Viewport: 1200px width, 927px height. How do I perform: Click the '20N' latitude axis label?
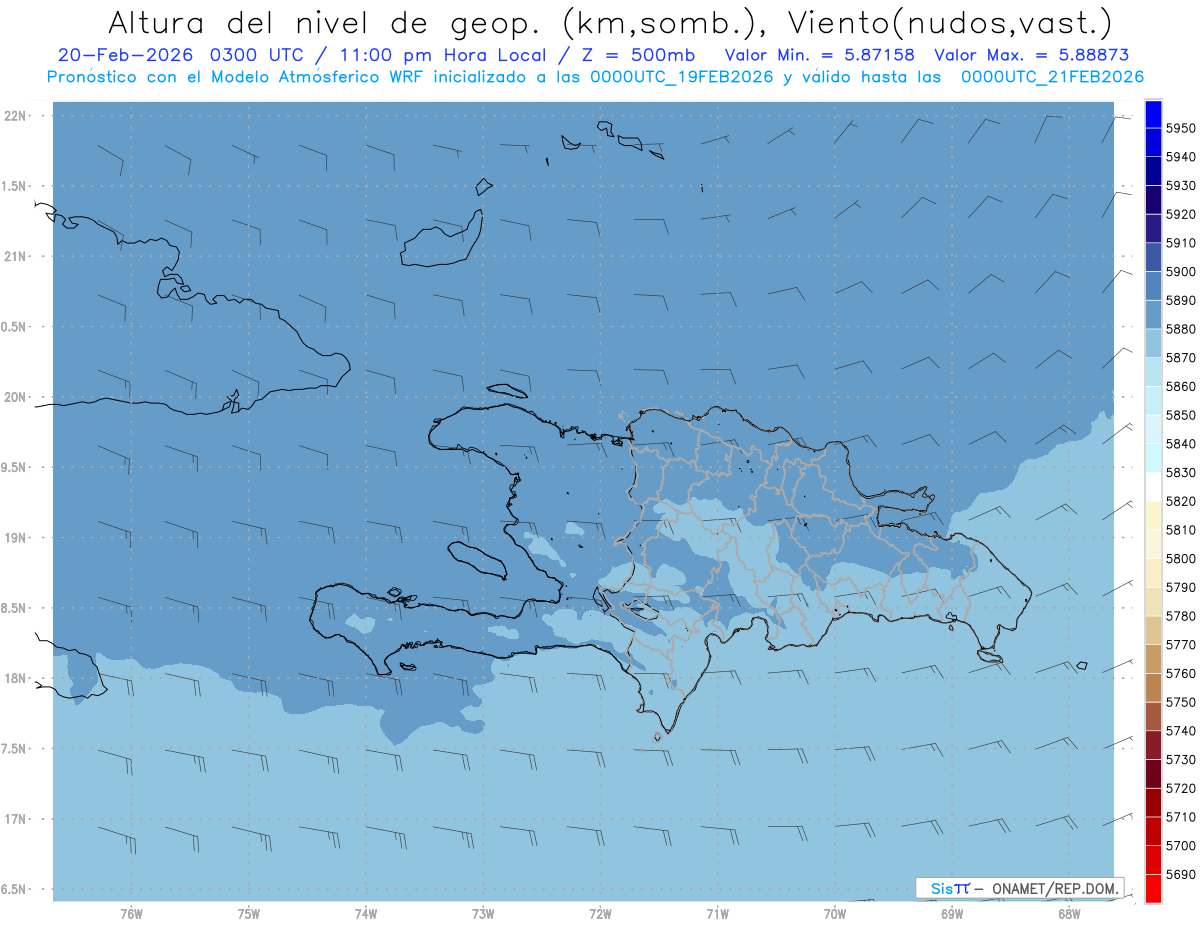(15, 397)
